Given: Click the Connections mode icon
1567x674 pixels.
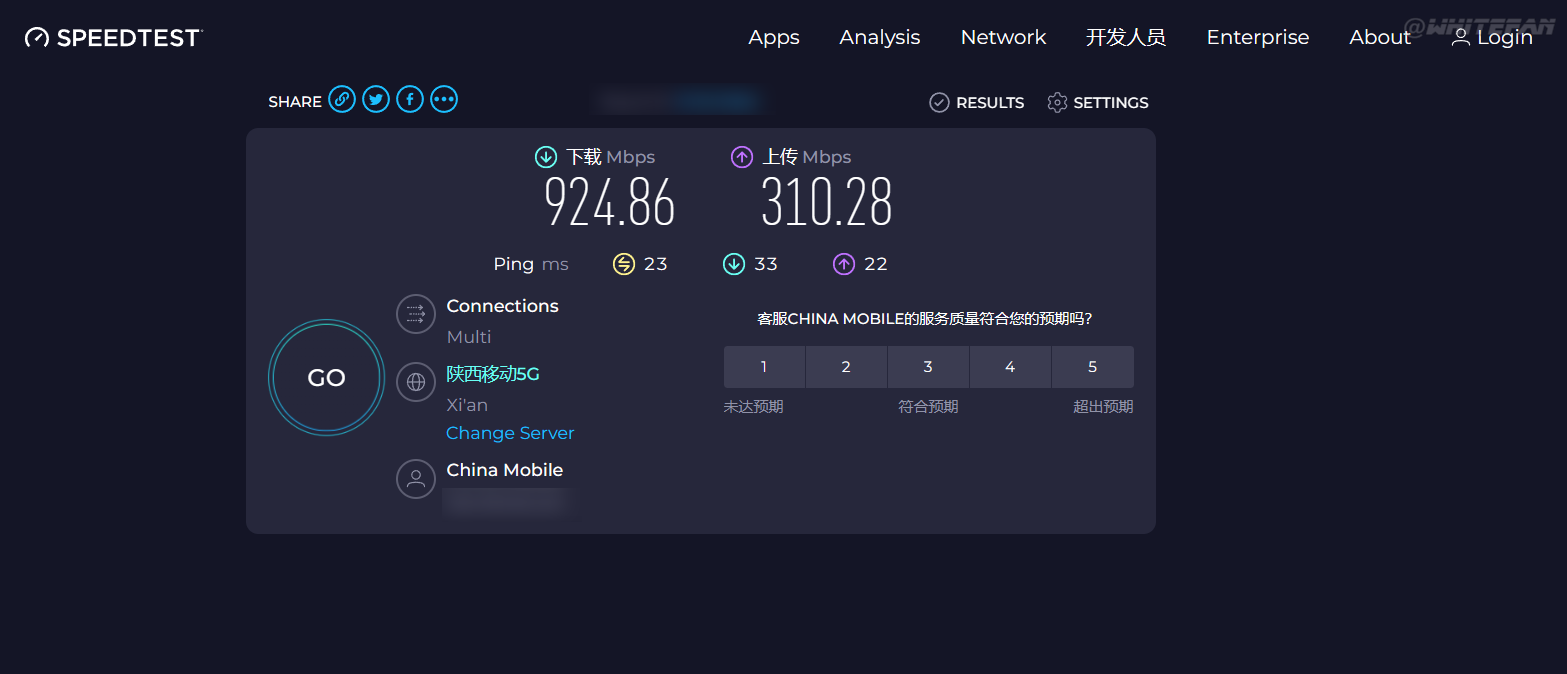Looking at the screenshot, I should [416, 314].
